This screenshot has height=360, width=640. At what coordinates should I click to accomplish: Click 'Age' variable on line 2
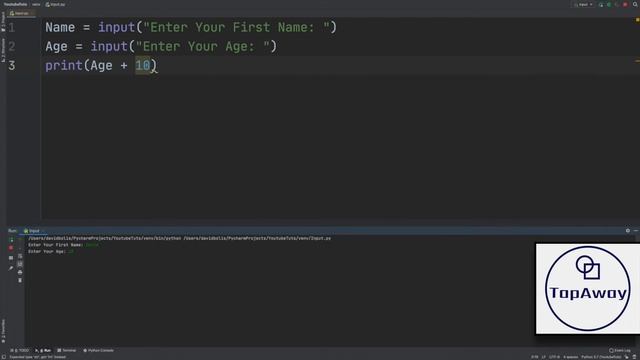(56, 47)
